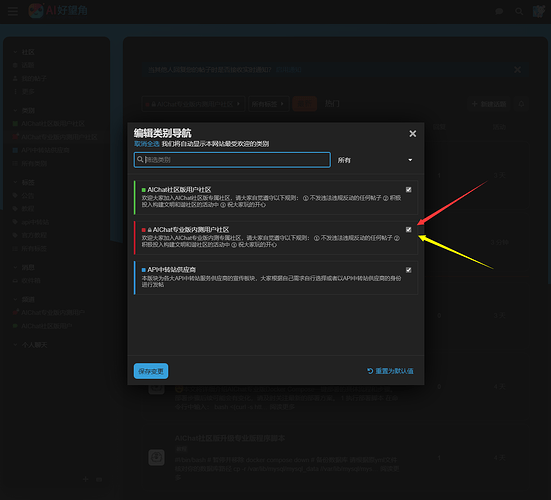Click the 取消全选 link
551x500 pixels.
tap(147, 144)
